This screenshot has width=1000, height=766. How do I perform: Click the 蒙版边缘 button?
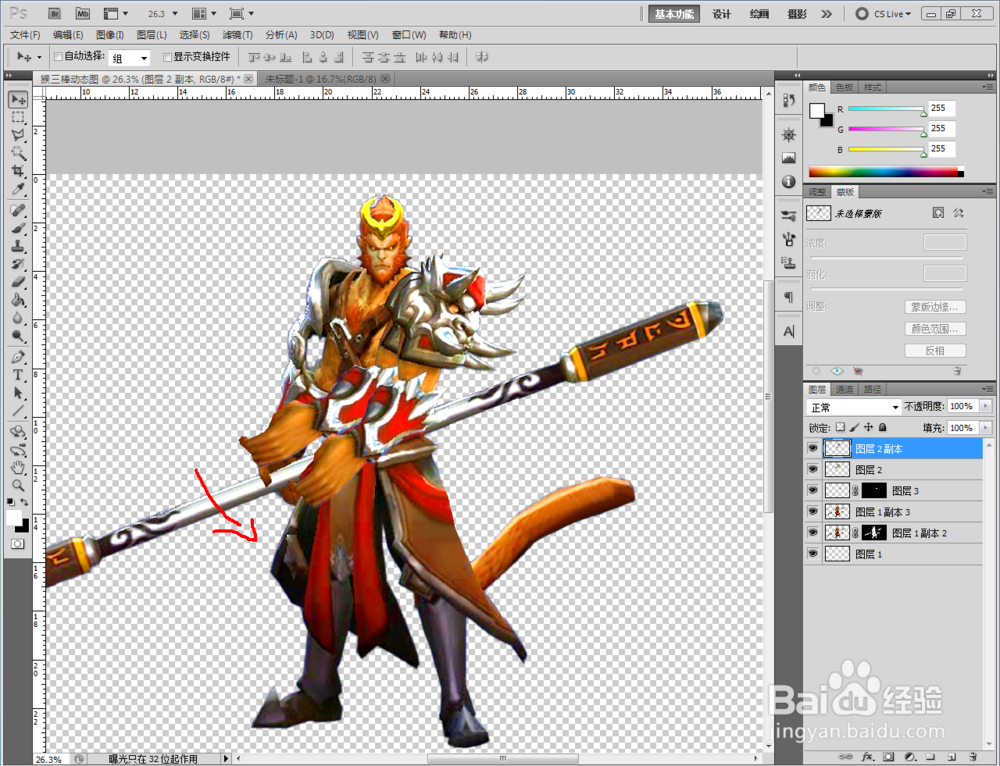tap(935, 307)
